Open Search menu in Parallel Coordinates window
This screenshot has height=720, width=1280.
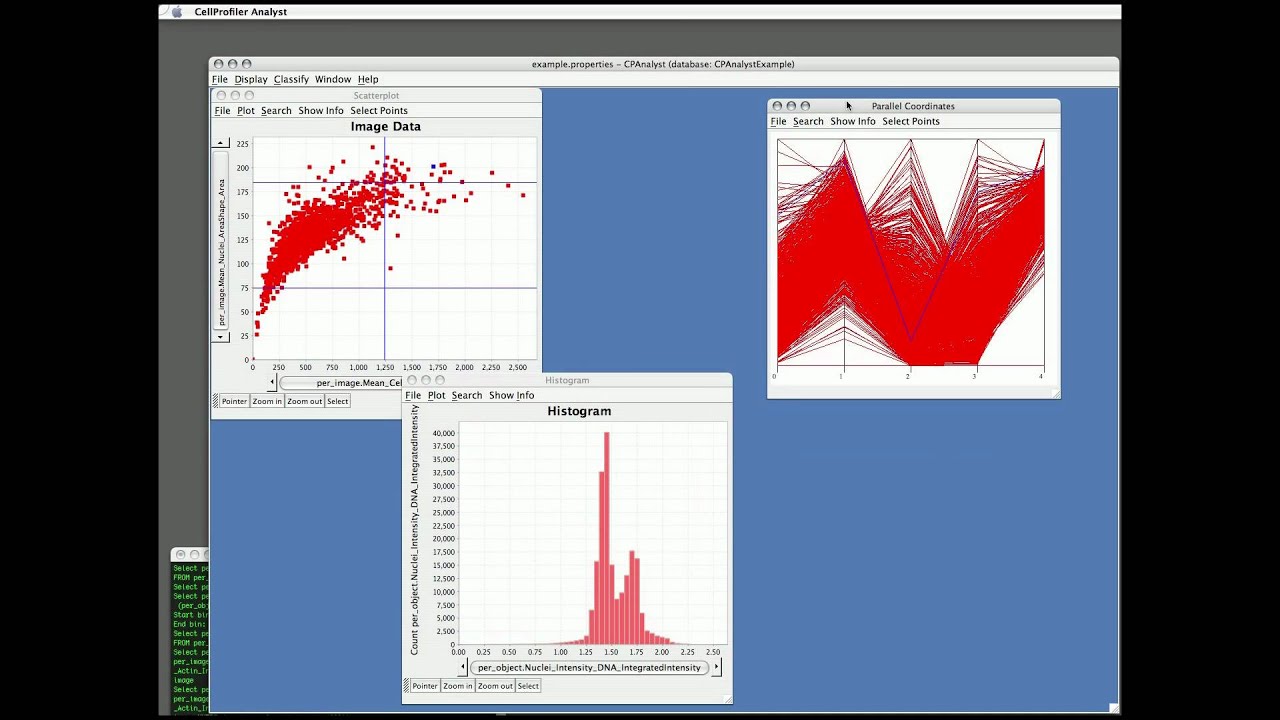(x=808, y=121)
